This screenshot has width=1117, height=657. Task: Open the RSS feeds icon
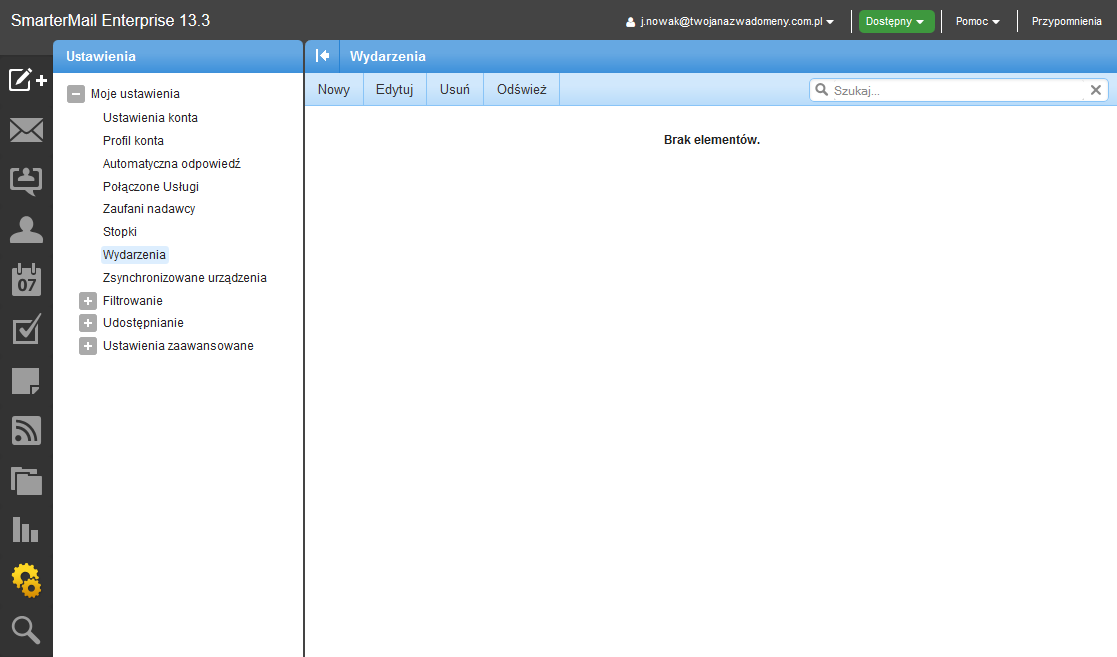click(x=26, y=430)
